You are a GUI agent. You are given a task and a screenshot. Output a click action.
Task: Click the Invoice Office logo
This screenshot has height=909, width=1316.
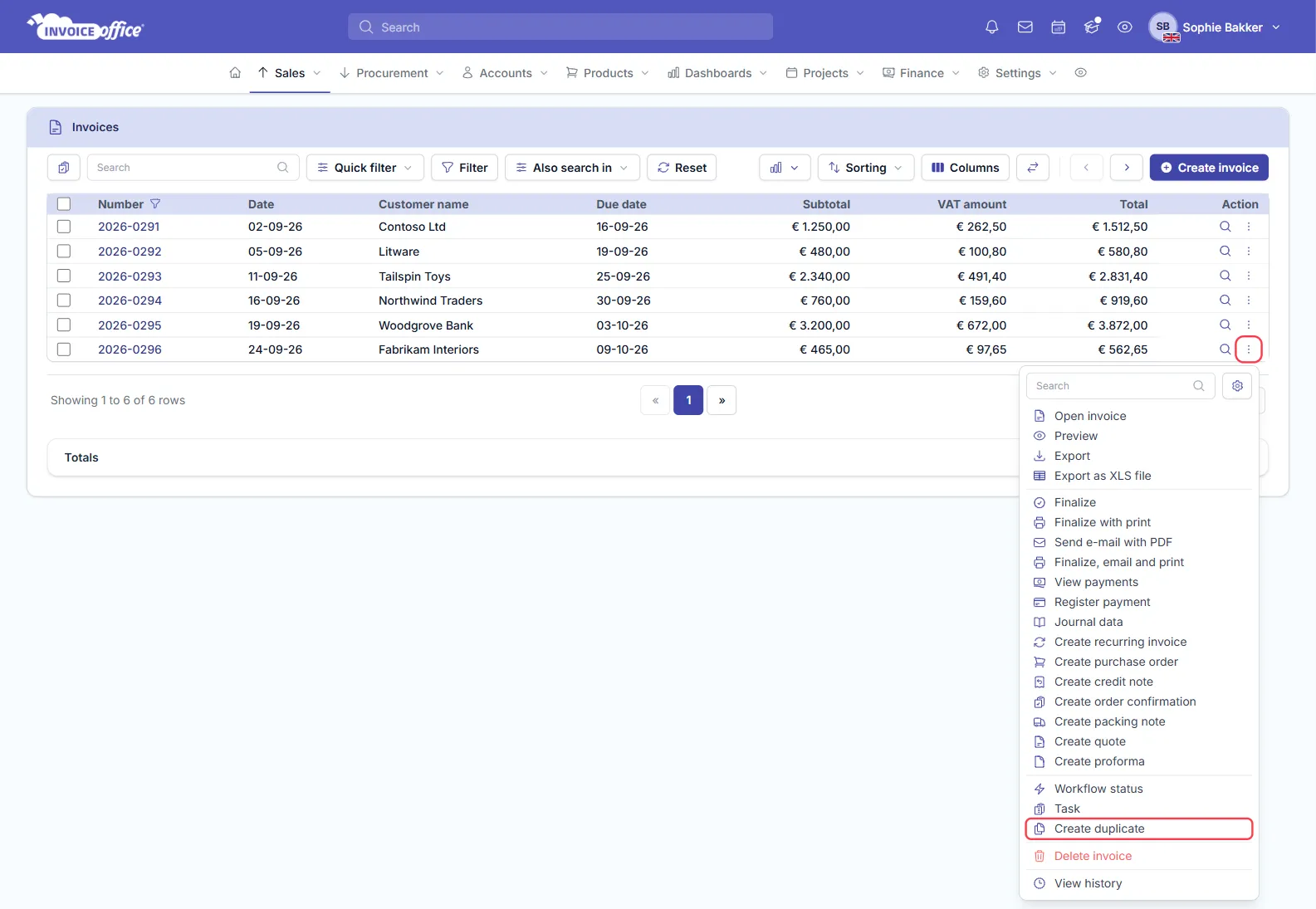click(x=86, y=27)
